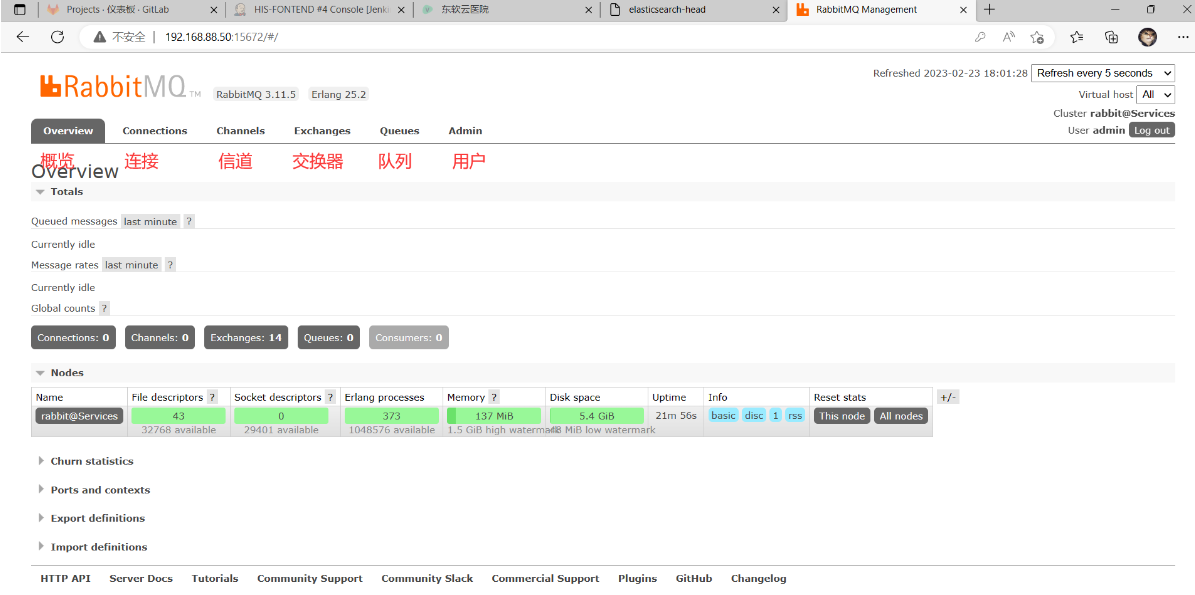Switch to elasticsearch-head browser tab
The image size is (1195, 595).
pyautogui.click(x=693, y=10)
